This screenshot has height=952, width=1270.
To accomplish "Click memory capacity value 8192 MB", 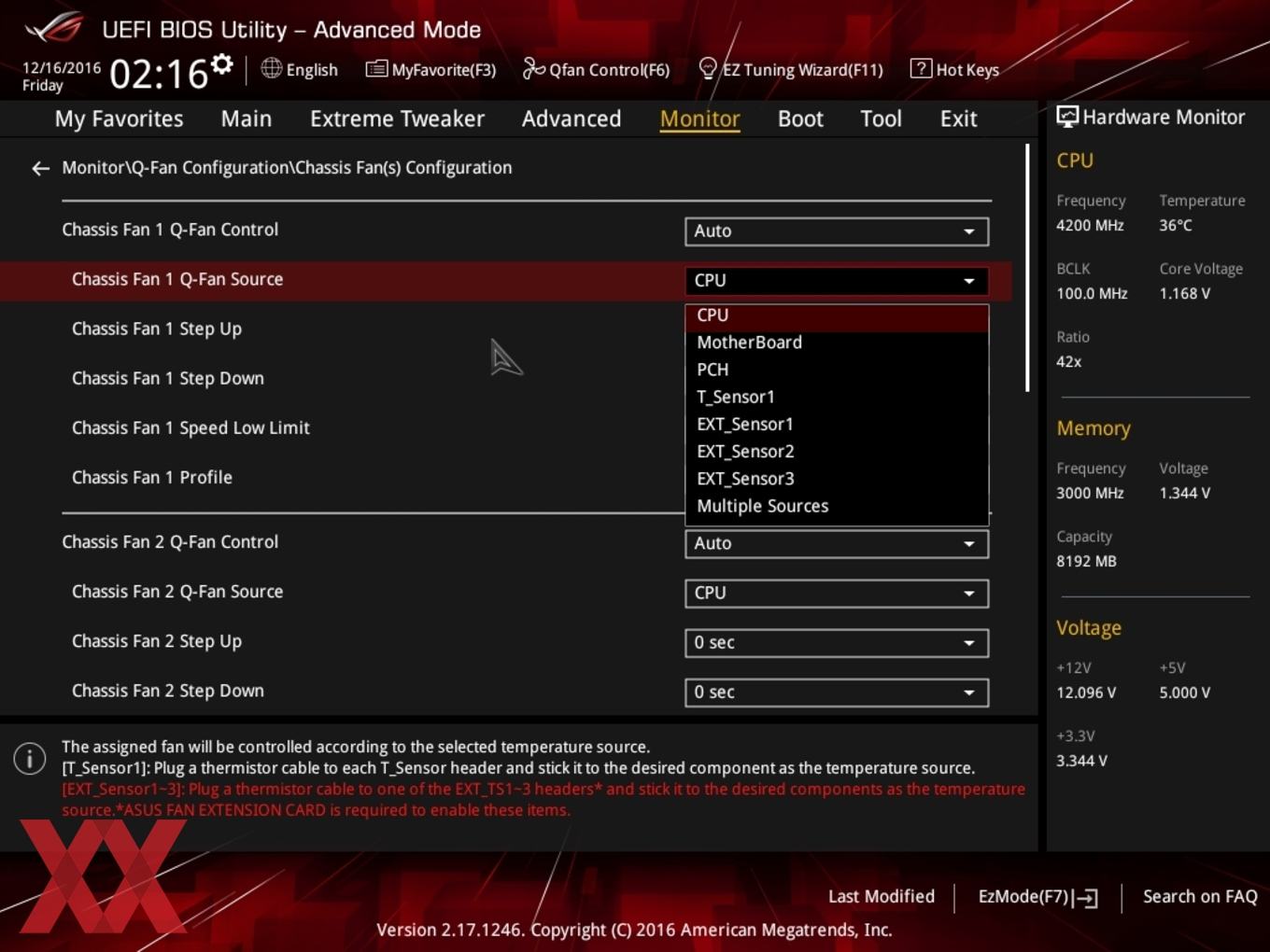I will tap(1086, 561).
